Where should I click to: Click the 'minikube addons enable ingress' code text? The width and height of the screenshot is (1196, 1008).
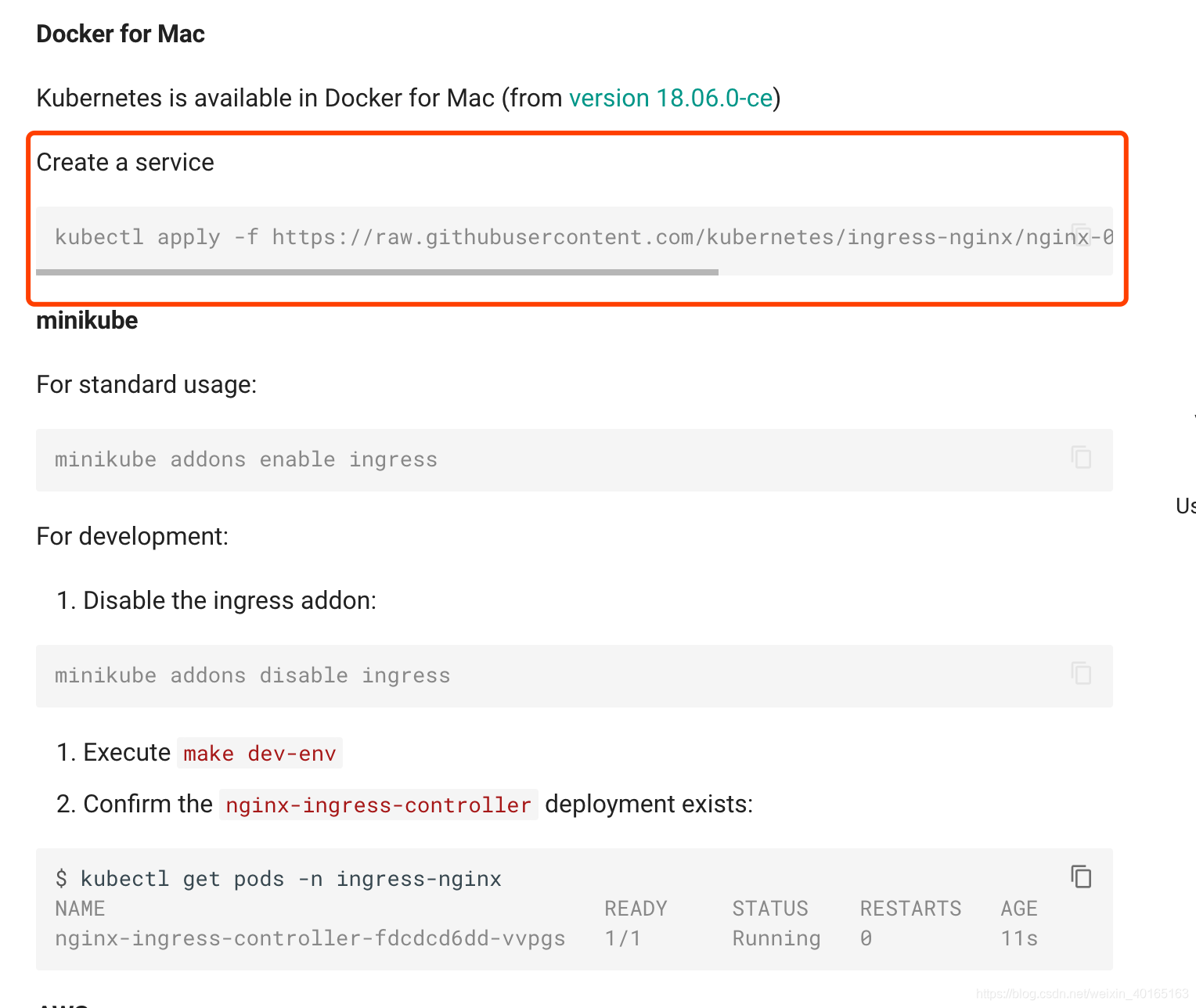(x=246, y=459)
